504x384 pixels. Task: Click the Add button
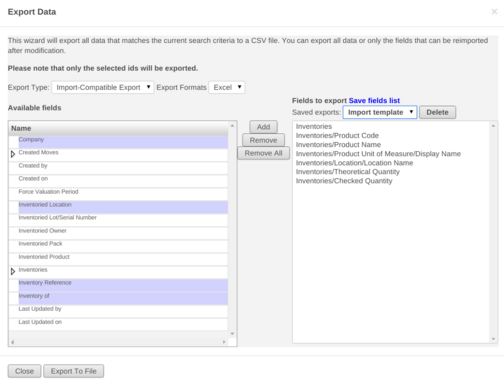[263, 127]
